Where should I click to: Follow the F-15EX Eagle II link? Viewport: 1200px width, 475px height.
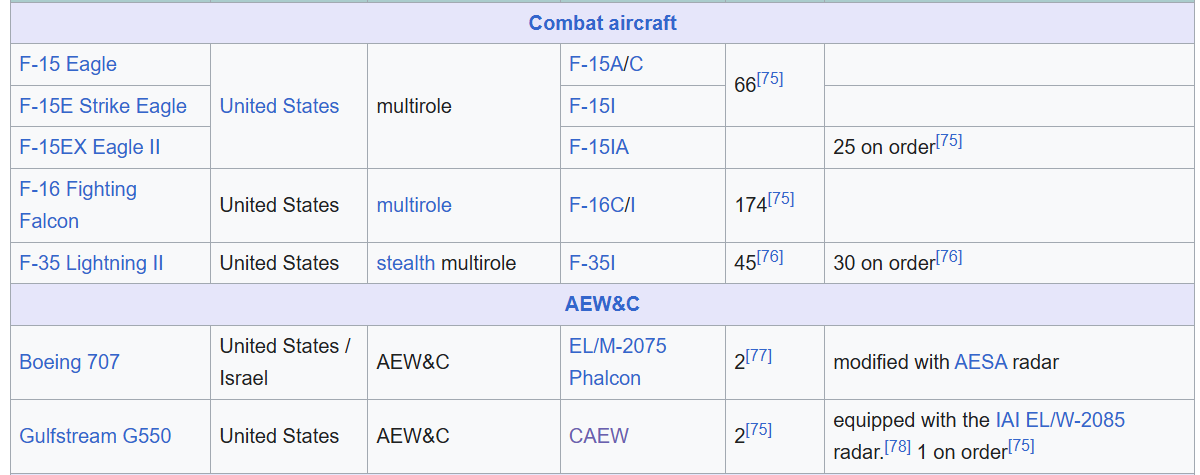click(x=89, y=147)
